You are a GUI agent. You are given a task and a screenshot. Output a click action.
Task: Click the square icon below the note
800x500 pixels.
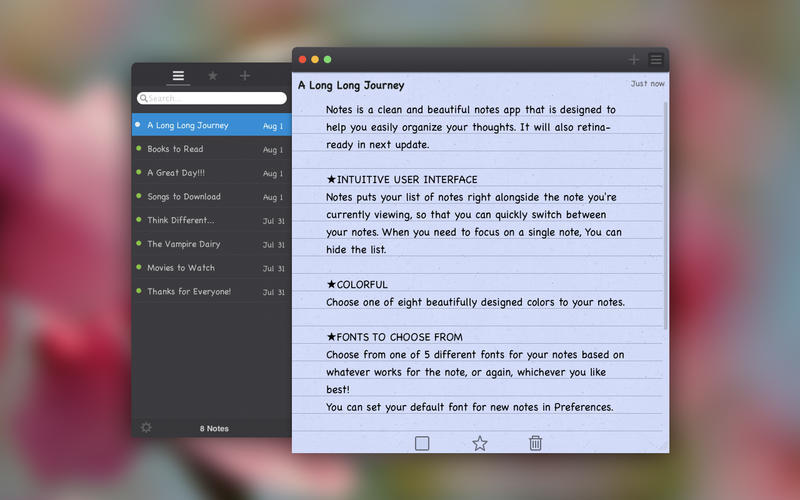(x=422, y=443)
